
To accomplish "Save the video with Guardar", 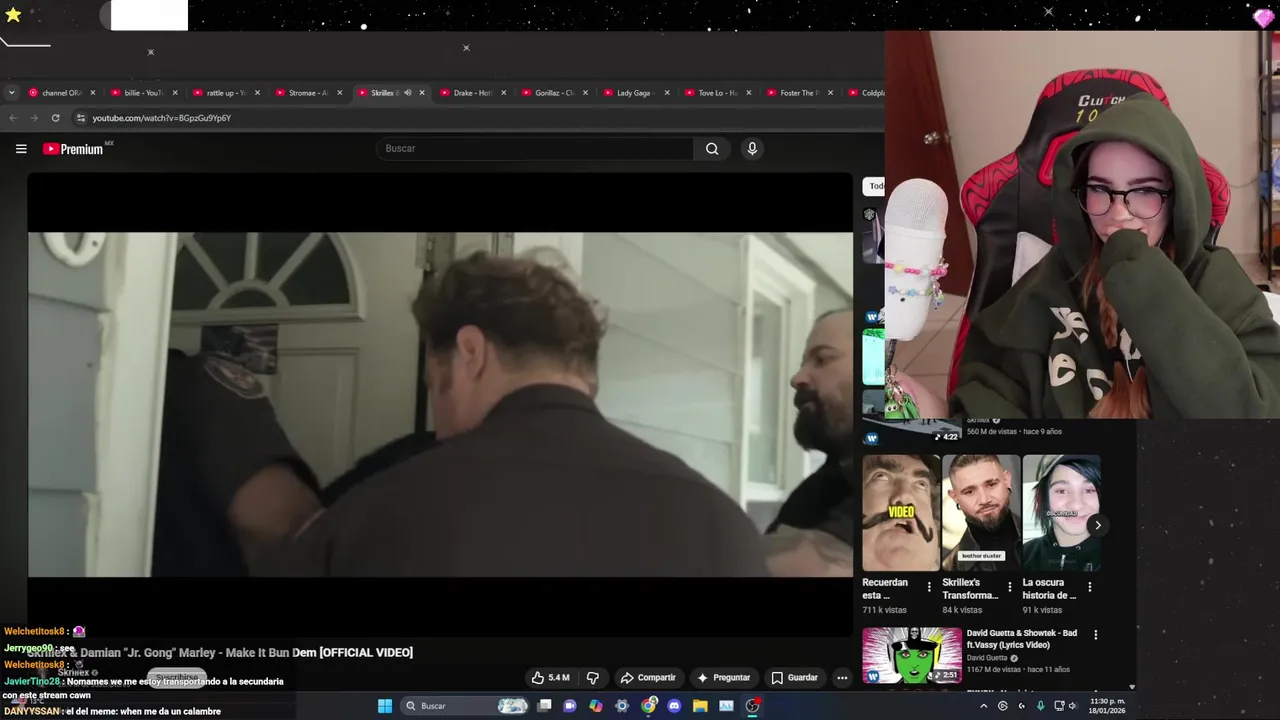I will coord(794,678).
